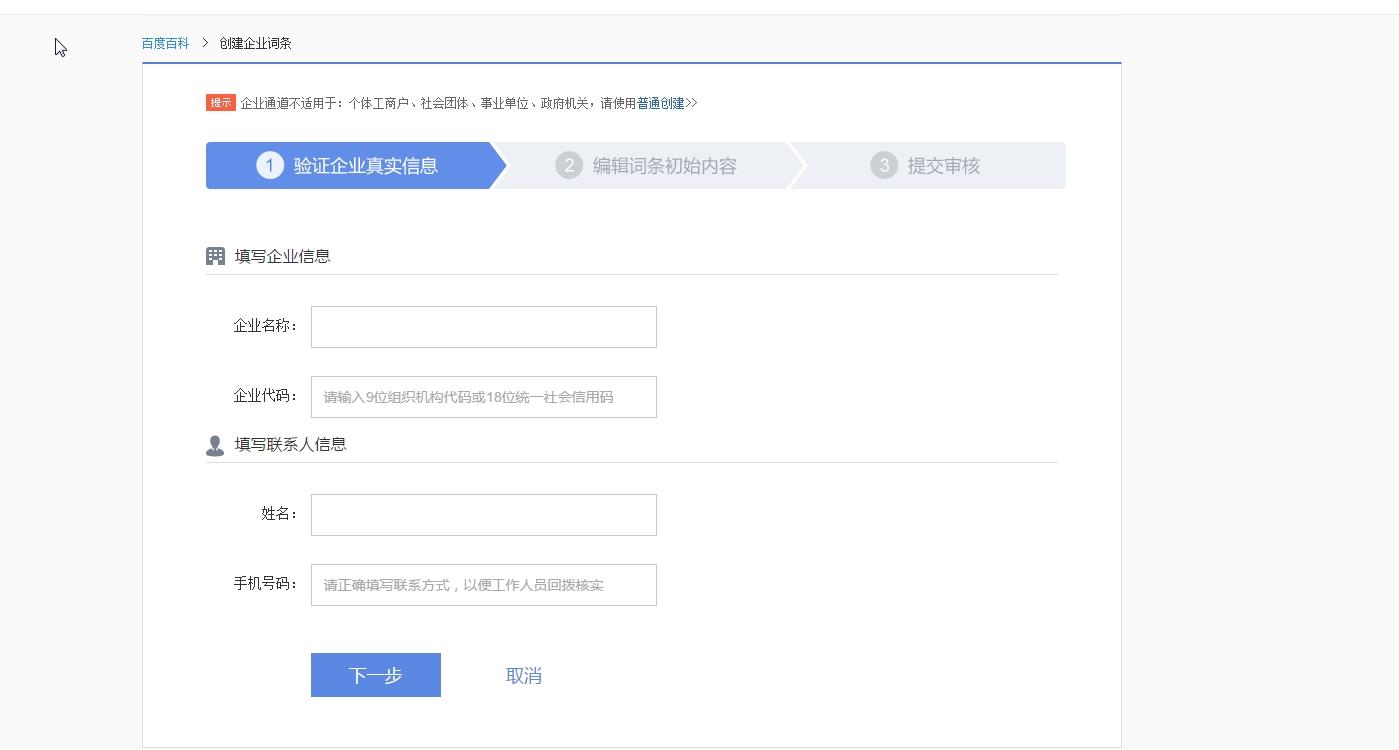Viewport: 1399px width, 750px height.
Task: Click the step number 3 circle
Action: (884, 165)
